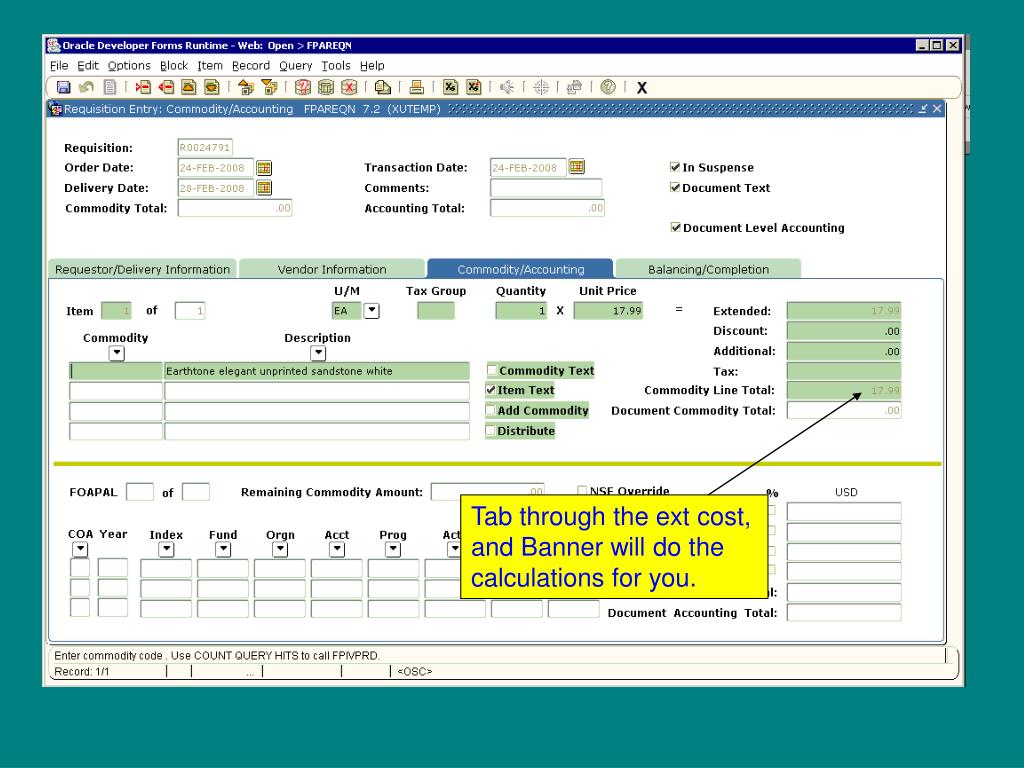
Task: Click the Remove Record toolbar icon
Action: pos(166,87)
